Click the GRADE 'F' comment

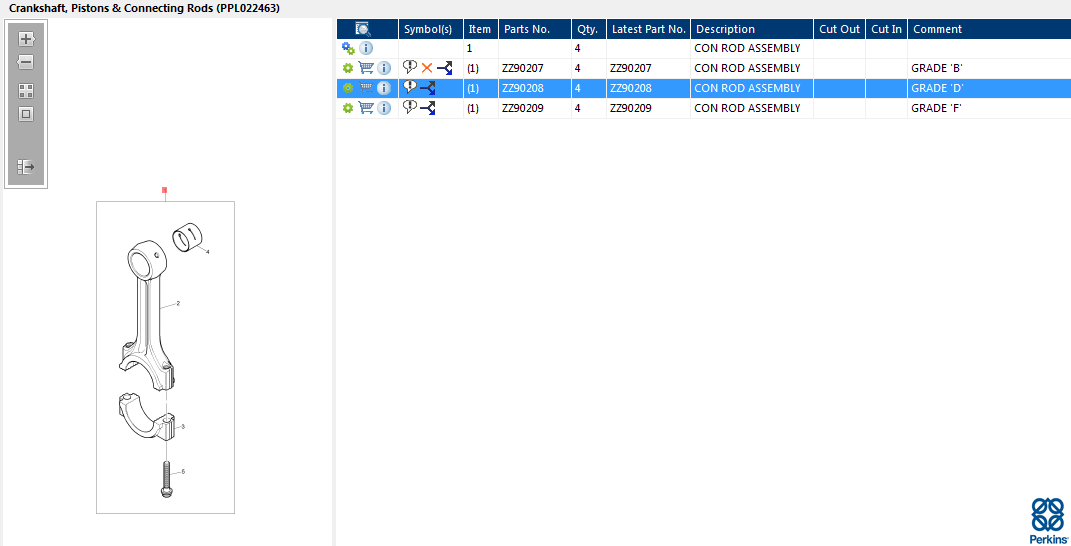coord(936,108)
